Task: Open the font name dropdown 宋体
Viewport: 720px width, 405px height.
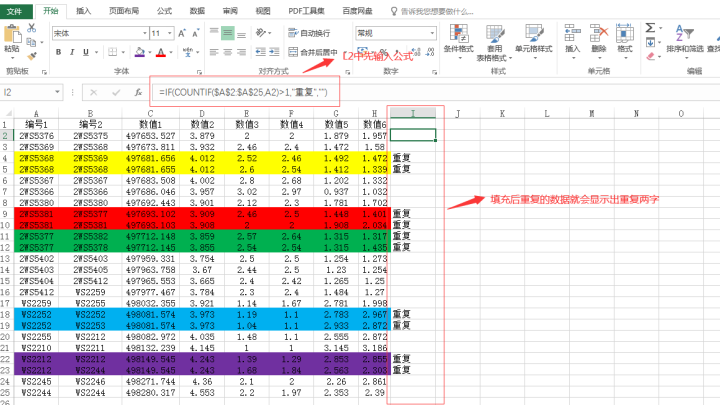Action: 145,33
